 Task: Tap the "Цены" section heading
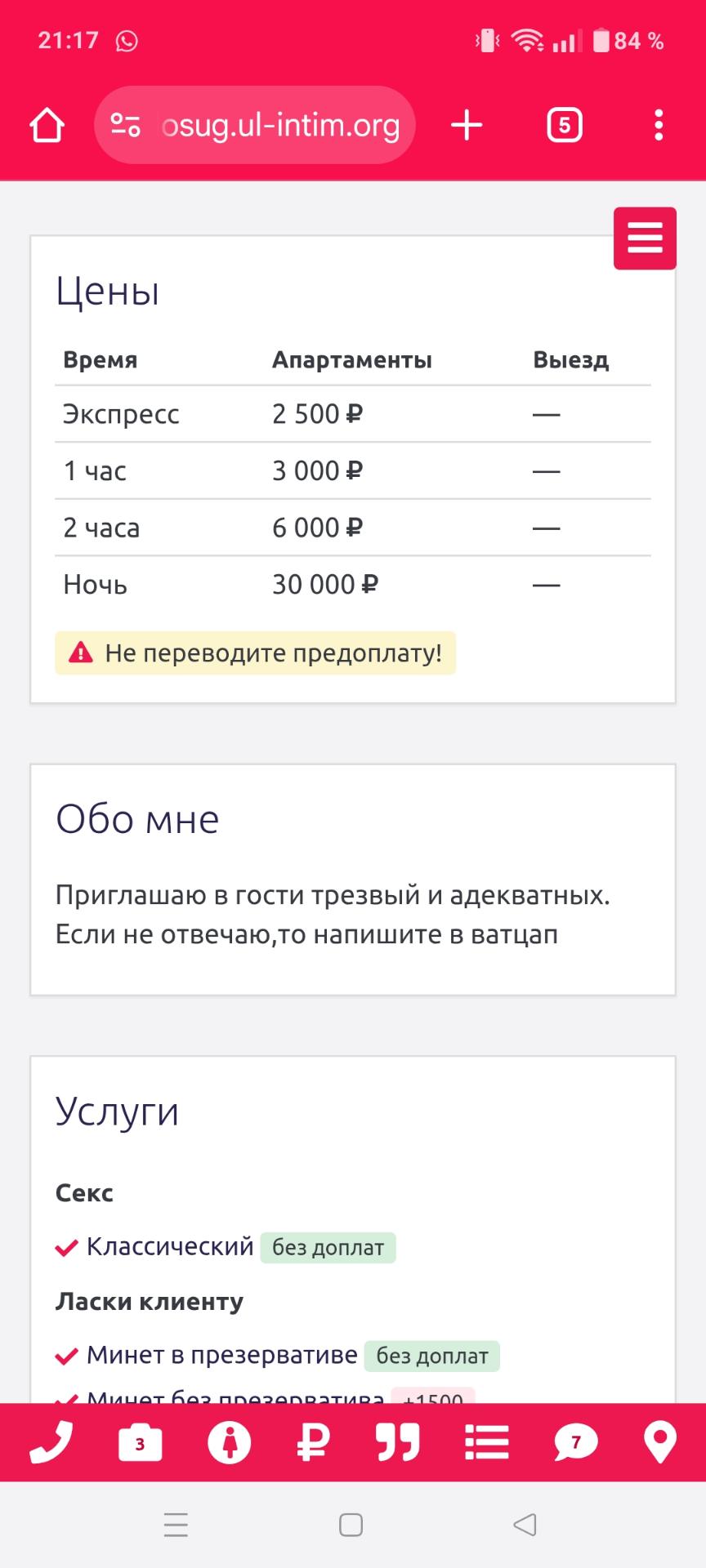coord(107,292)
